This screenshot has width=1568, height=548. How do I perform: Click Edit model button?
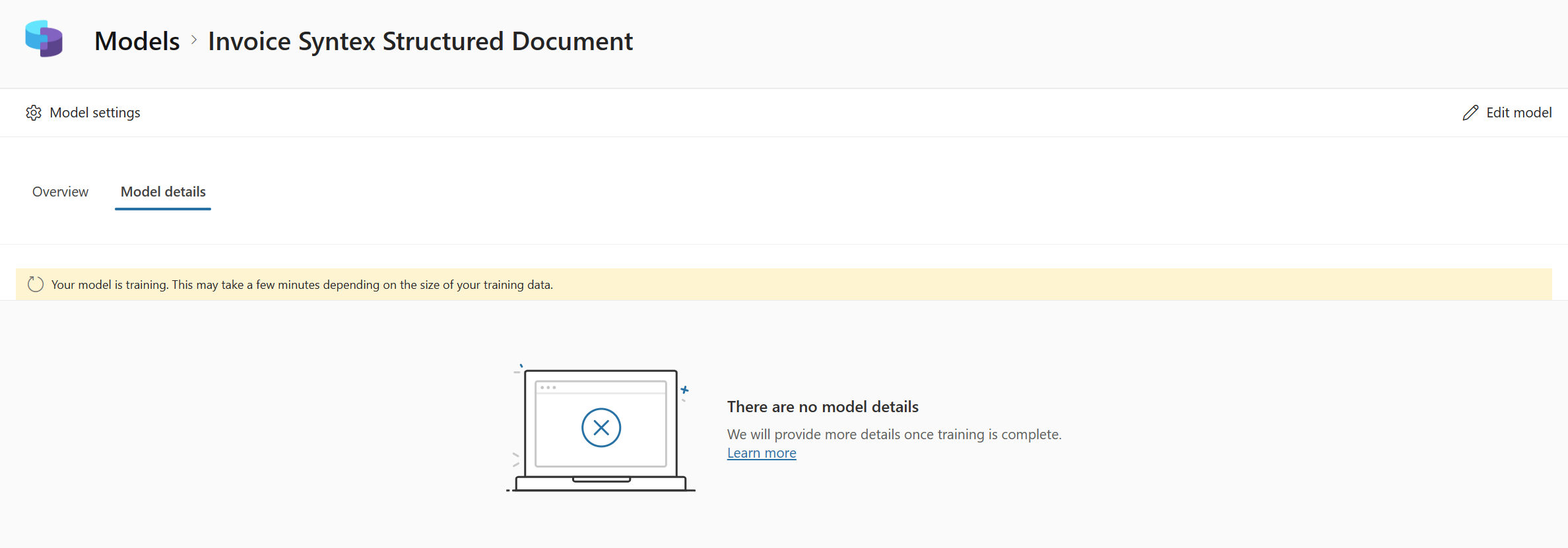(1507, 113)
